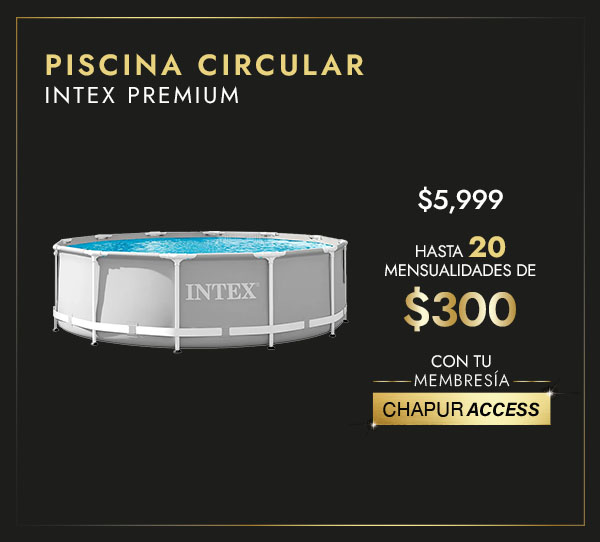Click the italic ACCESS word in the badge
Image resolution: width=600 pixels, height=542 pixels.
click(504, 410)
